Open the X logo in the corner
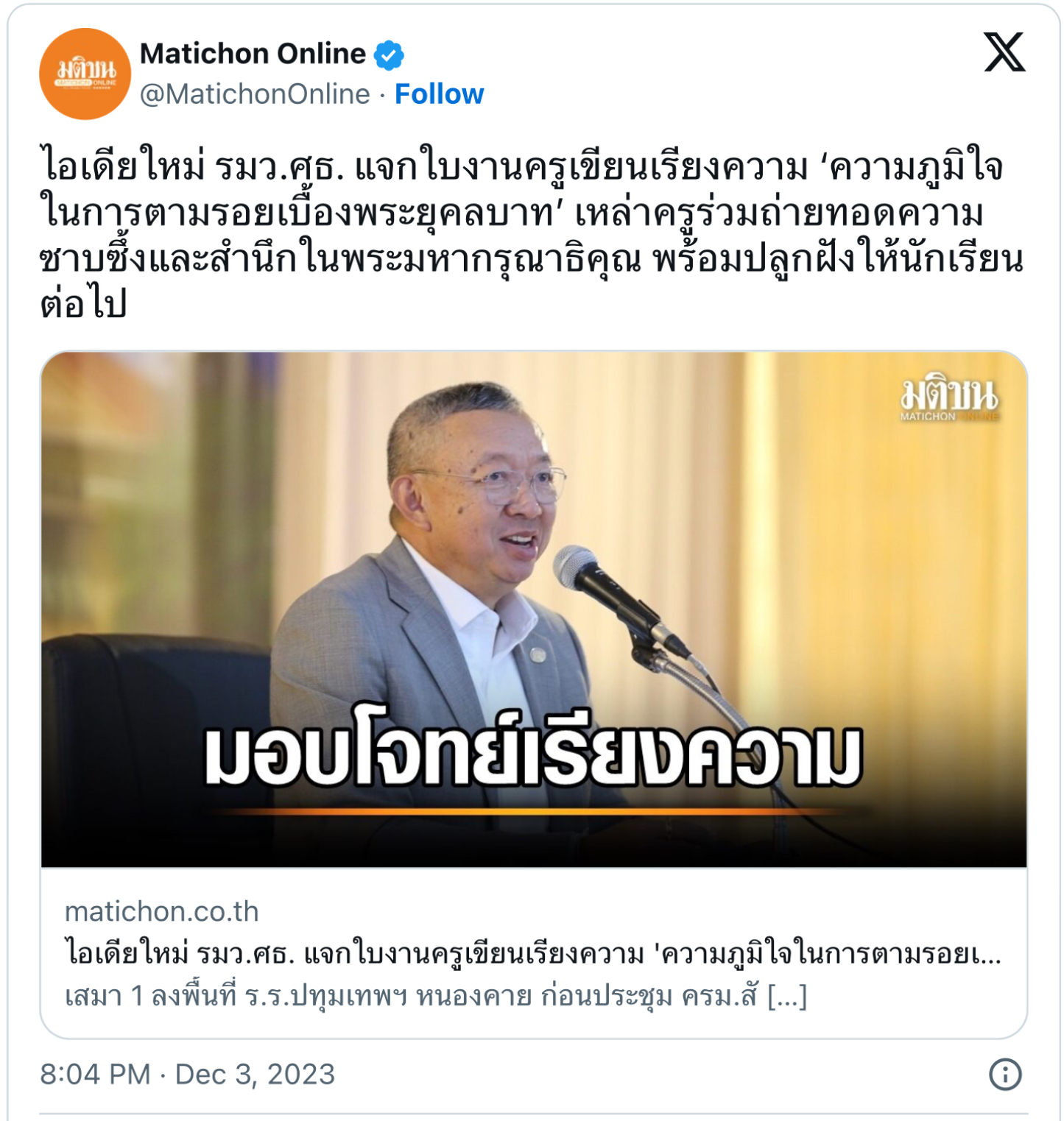Image resolution: width=1064 pixels, height=1121 pixels. (1004, 52)
